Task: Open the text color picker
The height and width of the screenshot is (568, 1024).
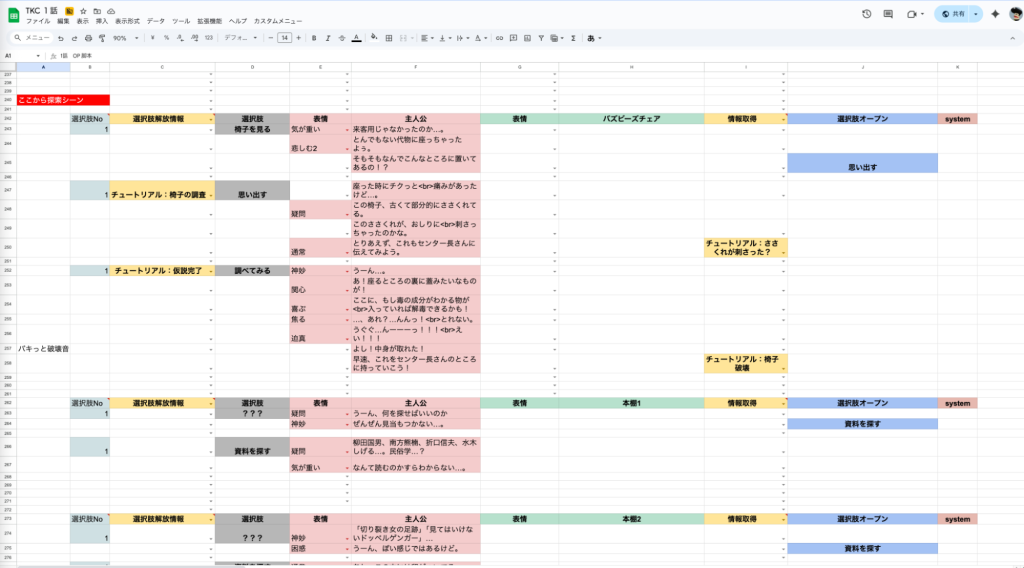Action: click(356, 38)
